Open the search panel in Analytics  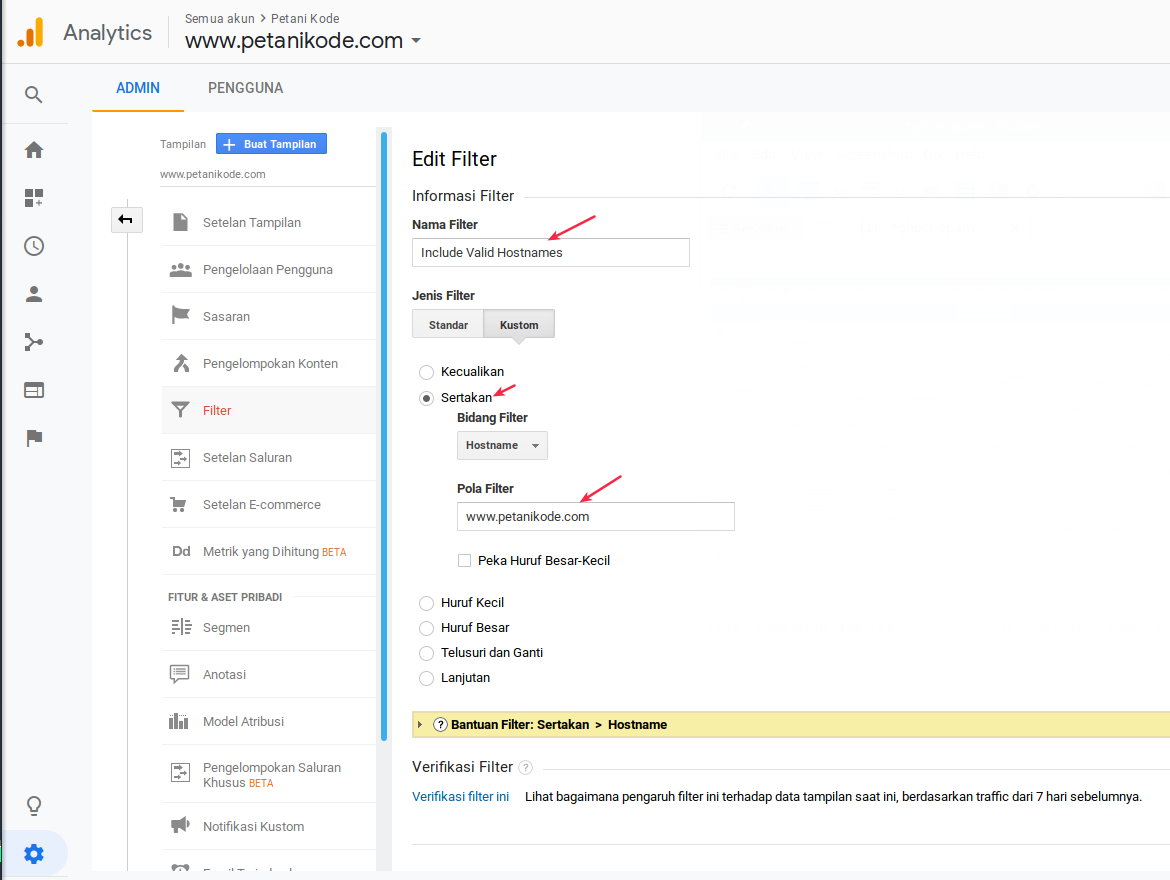point(34,94)
